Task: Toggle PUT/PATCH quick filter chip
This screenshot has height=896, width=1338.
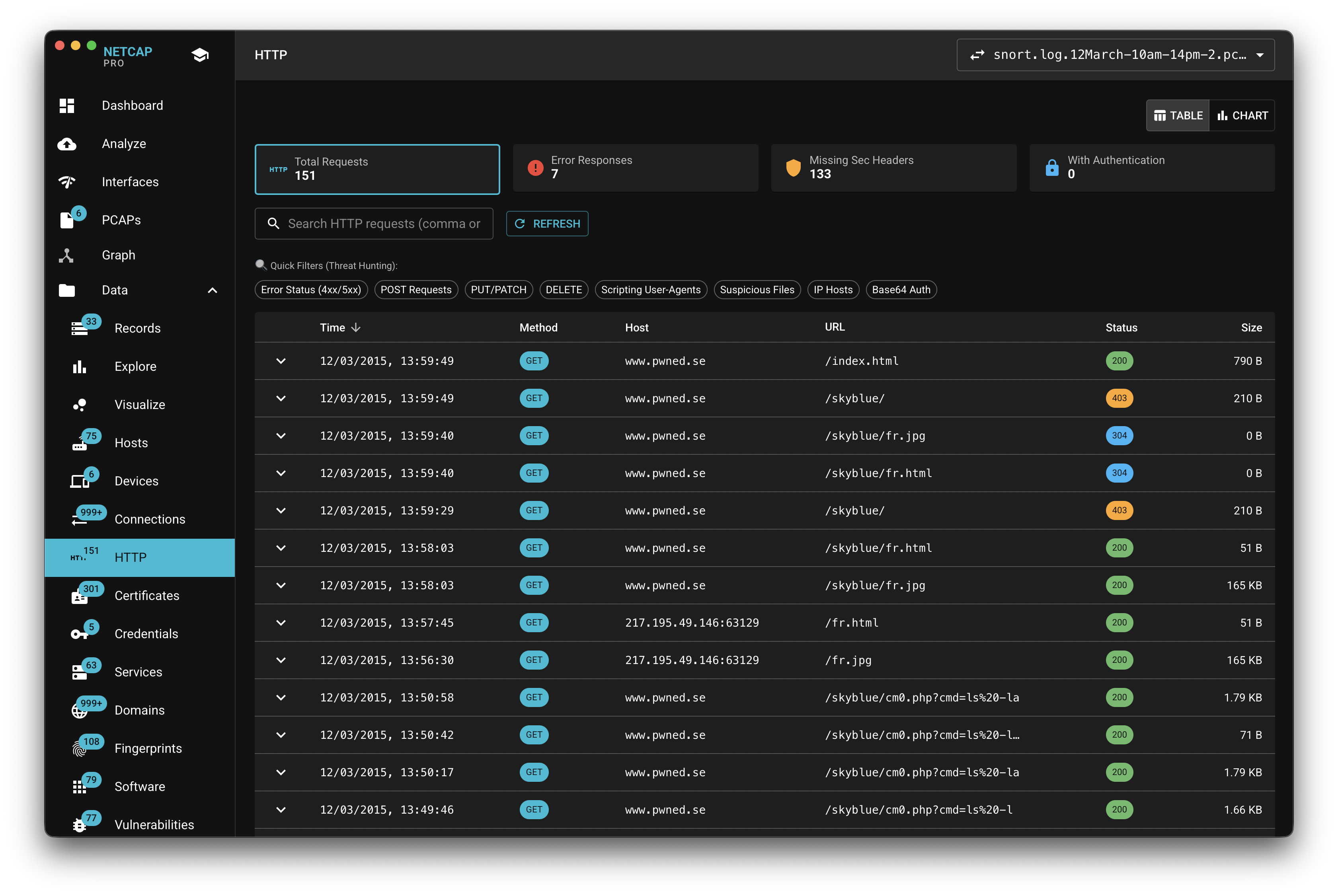Action: pyautogui.click(x=498, y=290)
